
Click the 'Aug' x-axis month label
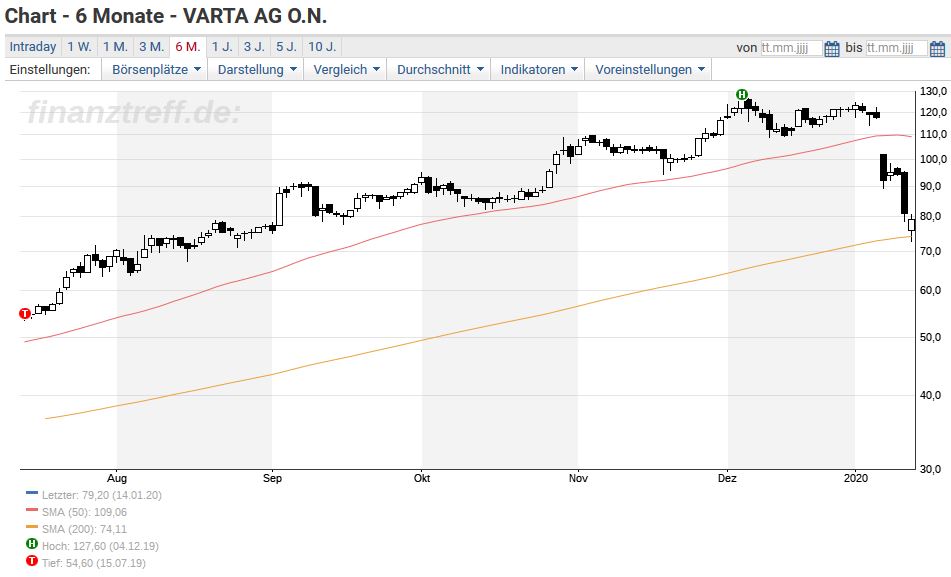point(117,478)
